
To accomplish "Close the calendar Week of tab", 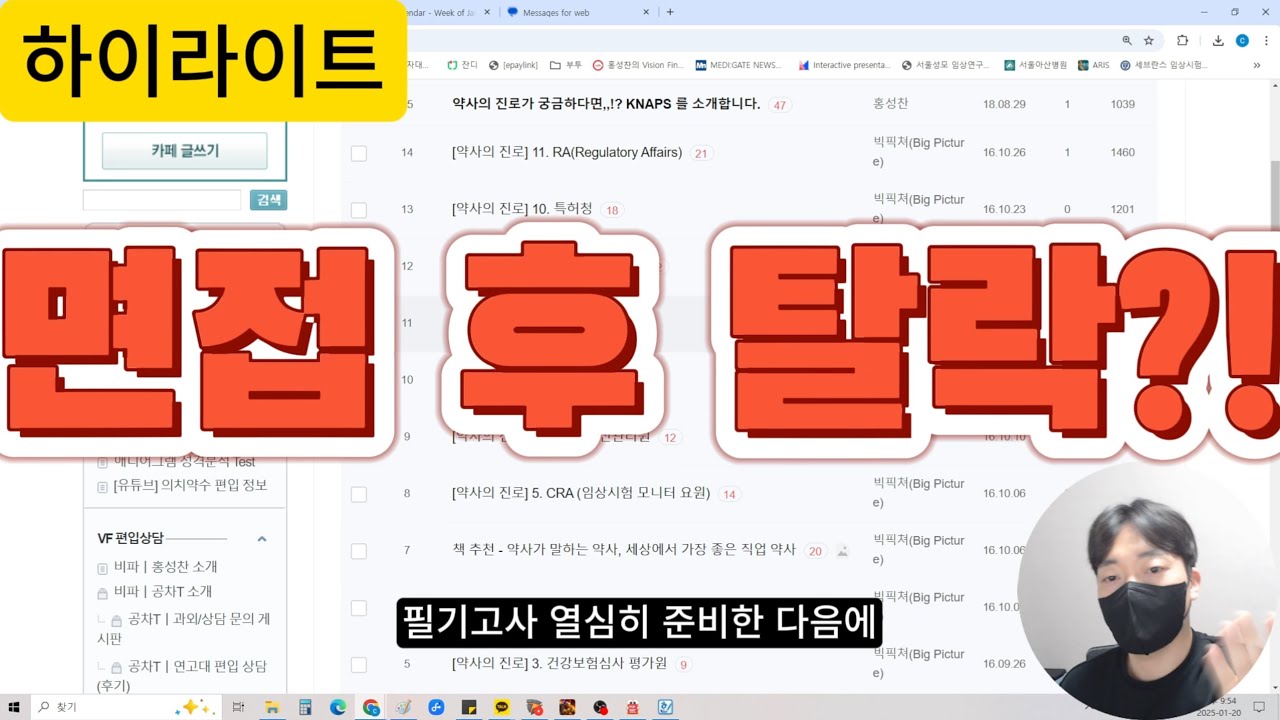I will [x=487, y=12].
